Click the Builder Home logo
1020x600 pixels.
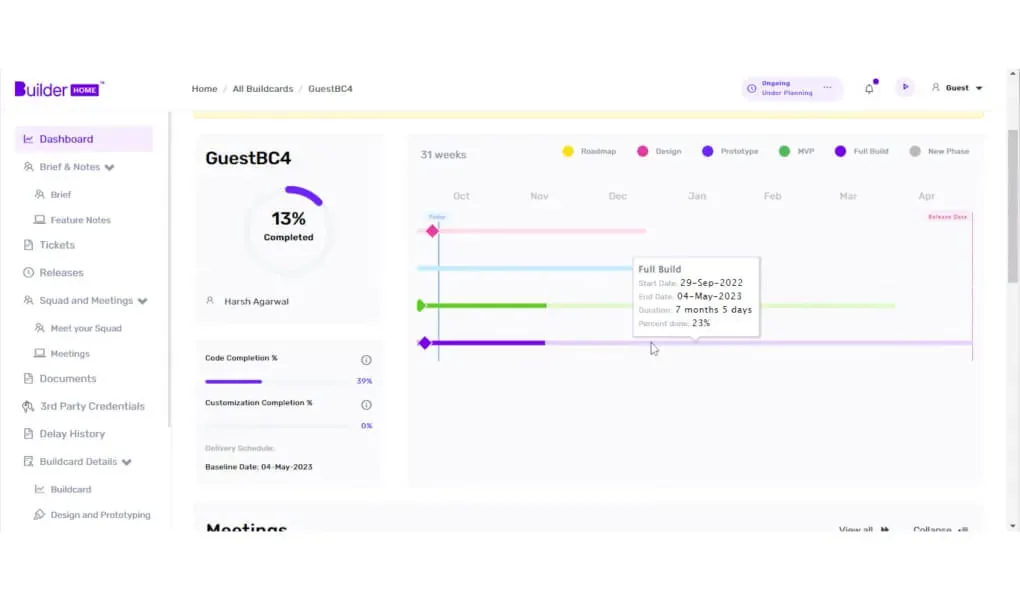coord(59,89)
